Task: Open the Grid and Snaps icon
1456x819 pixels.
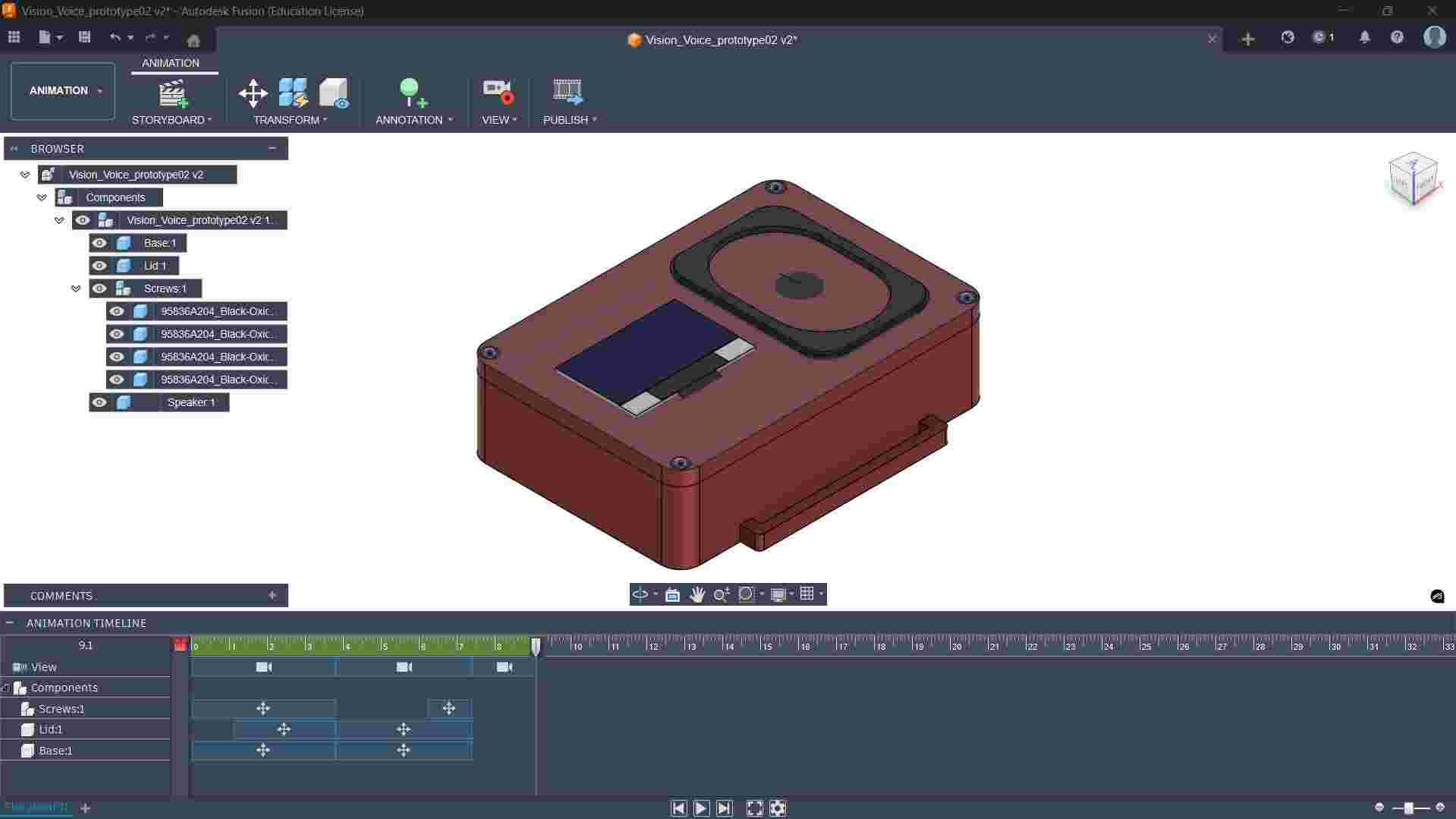Action: [807, 594]
